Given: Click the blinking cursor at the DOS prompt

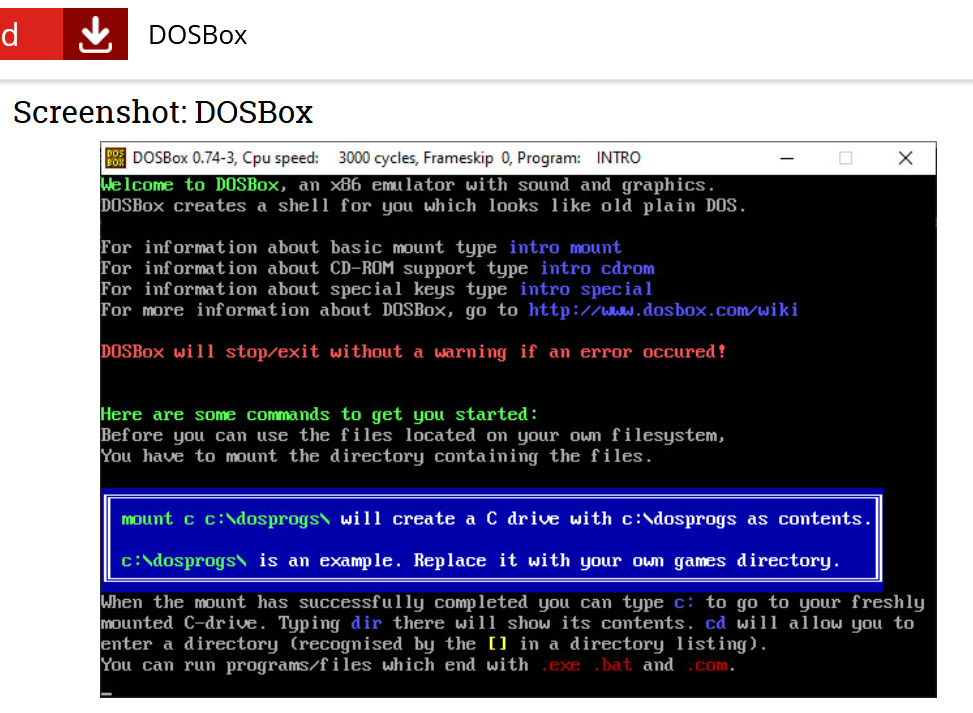Looking at the screenshot, I should (107, 694).
